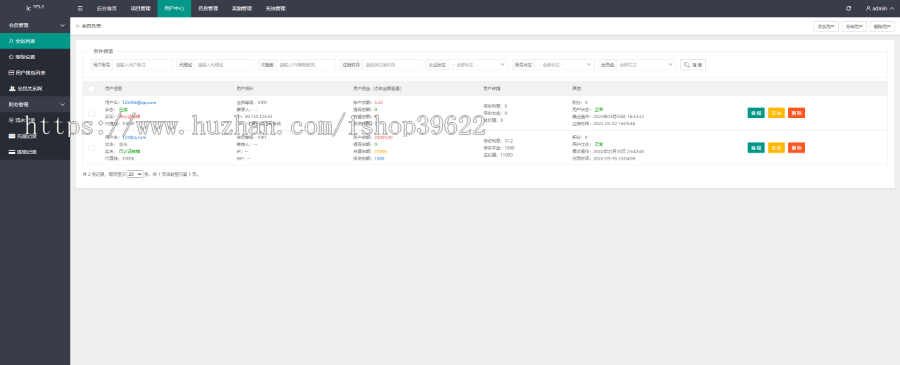900x365 pixels.
Task: Open the 123456@qq.com username link
Action: [139, 102]
